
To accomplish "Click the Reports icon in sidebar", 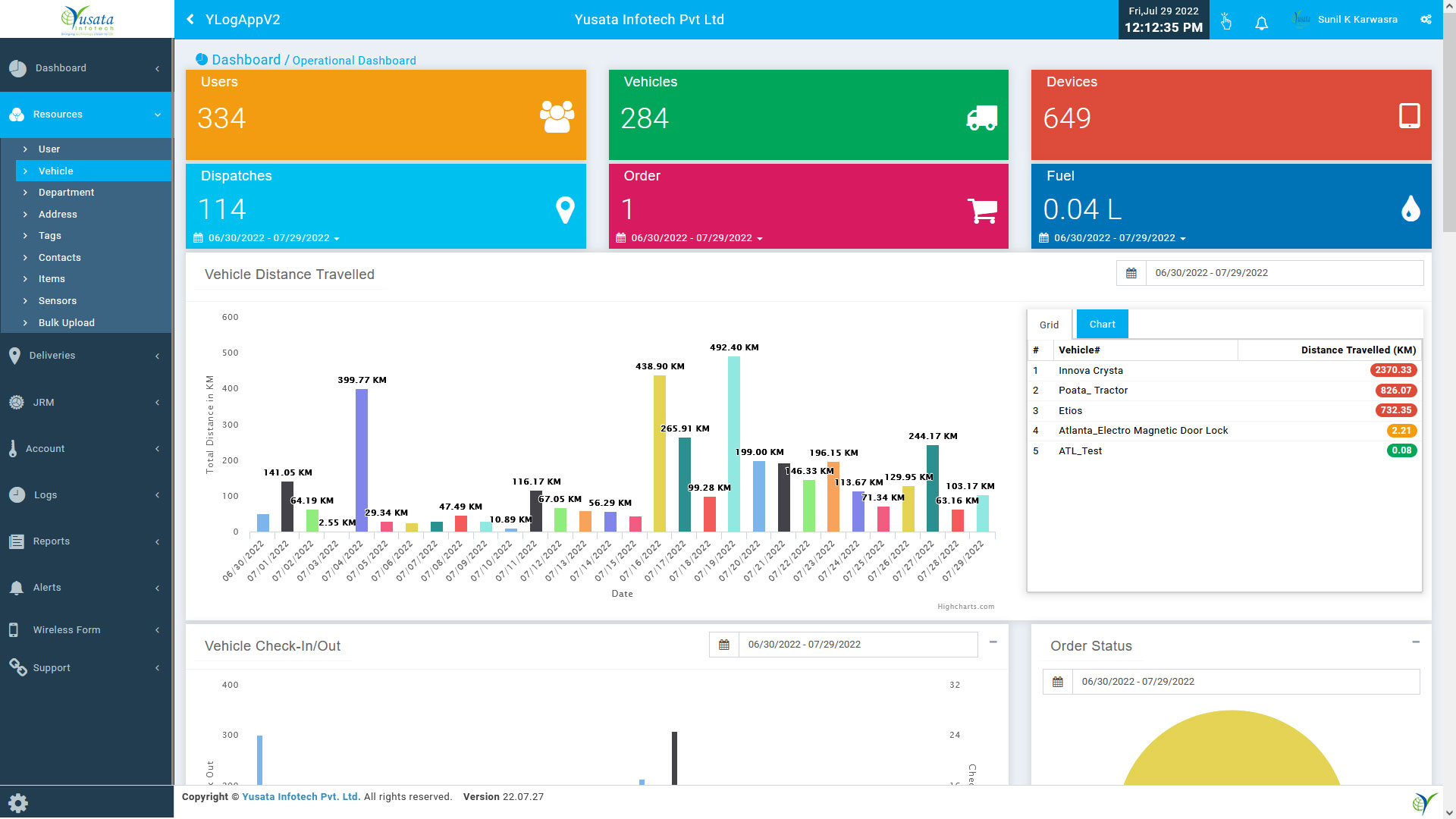I will (17, 541).
